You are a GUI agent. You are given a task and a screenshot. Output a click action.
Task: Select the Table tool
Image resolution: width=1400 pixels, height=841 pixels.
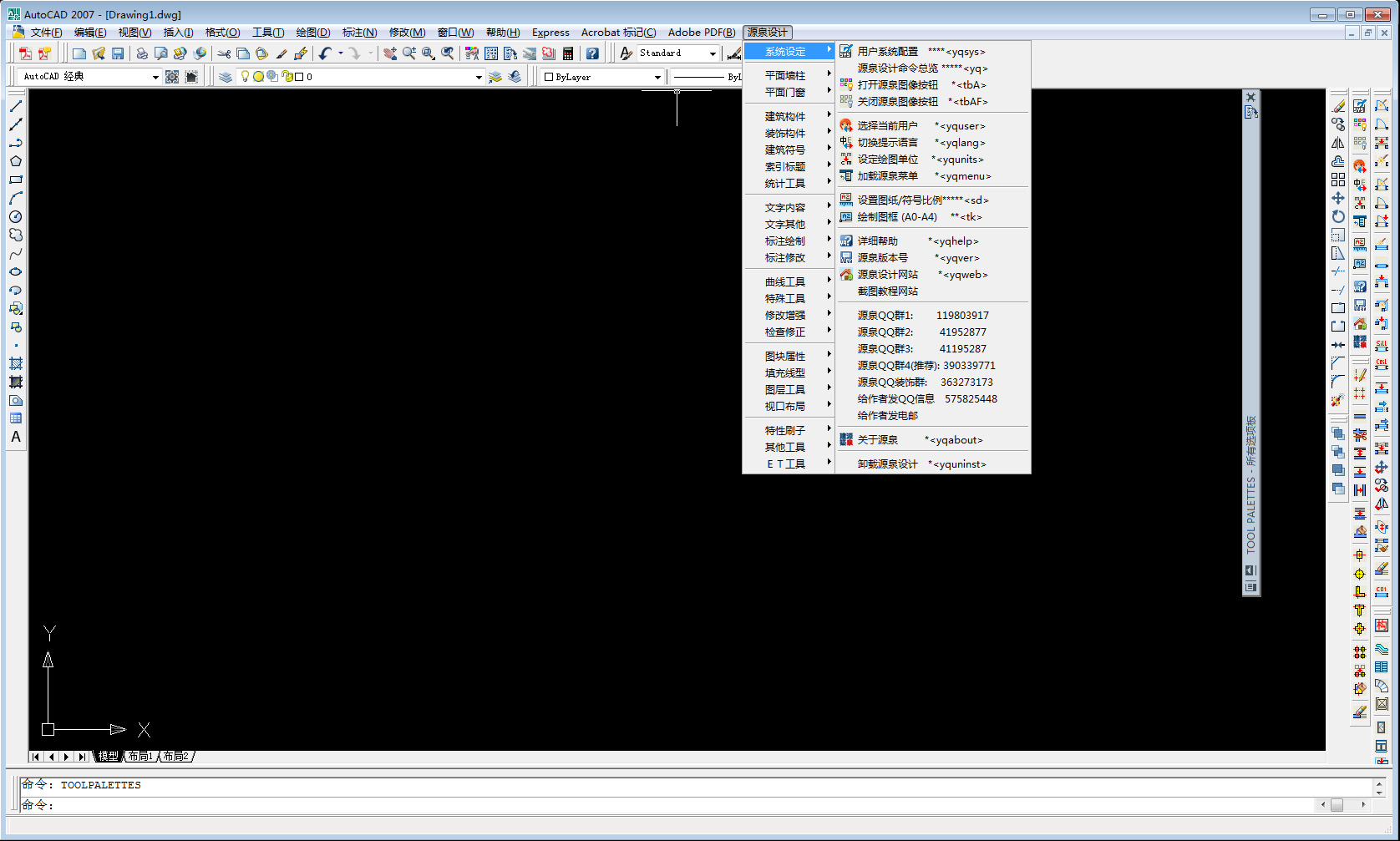tap(16, 418)
